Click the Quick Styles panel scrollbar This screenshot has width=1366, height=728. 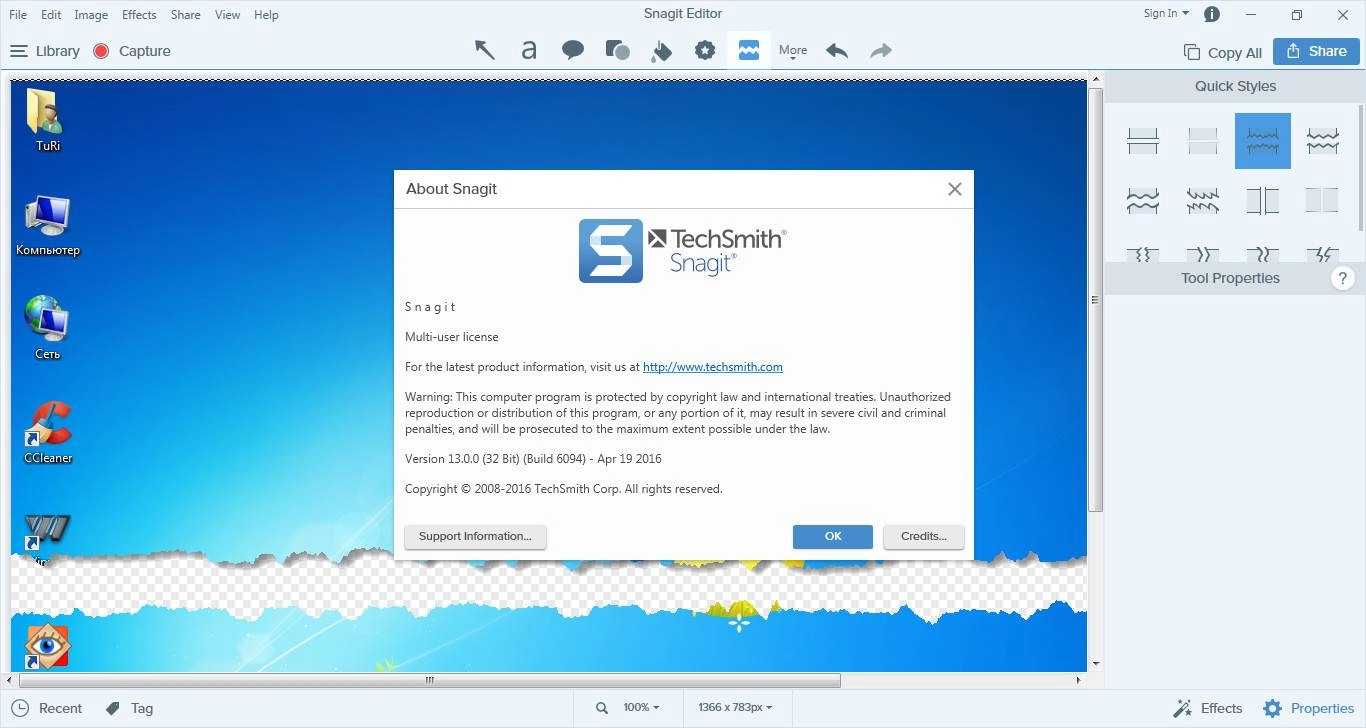click(1361, 166)
